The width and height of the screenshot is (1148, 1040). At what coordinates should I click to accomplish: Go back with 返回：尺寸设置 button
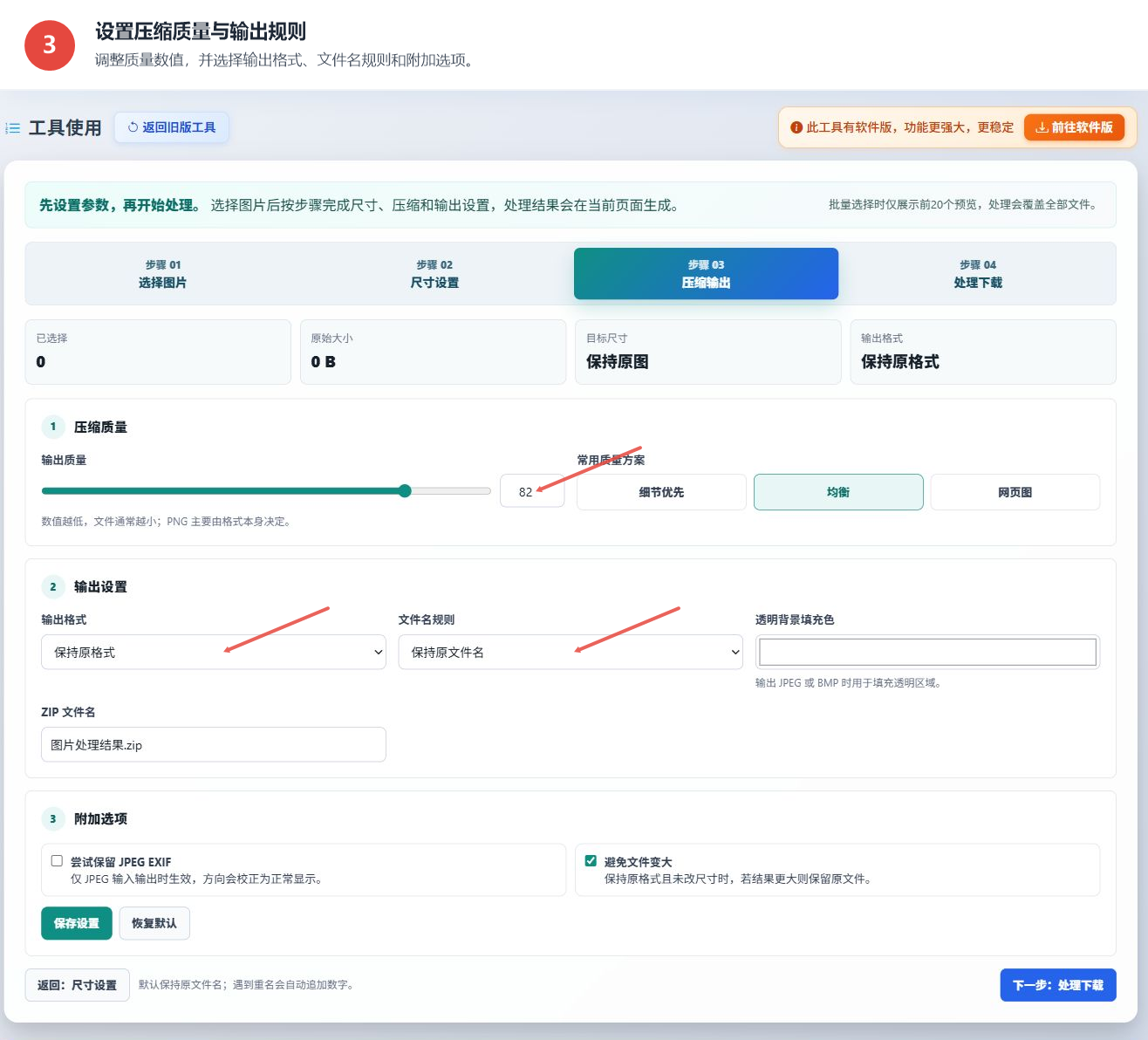pyautogui.click(x=78, y=985)
